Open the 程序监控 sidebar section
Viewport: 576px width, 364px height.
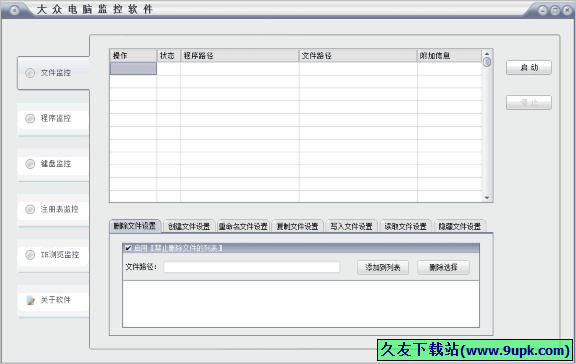point(53,118)
